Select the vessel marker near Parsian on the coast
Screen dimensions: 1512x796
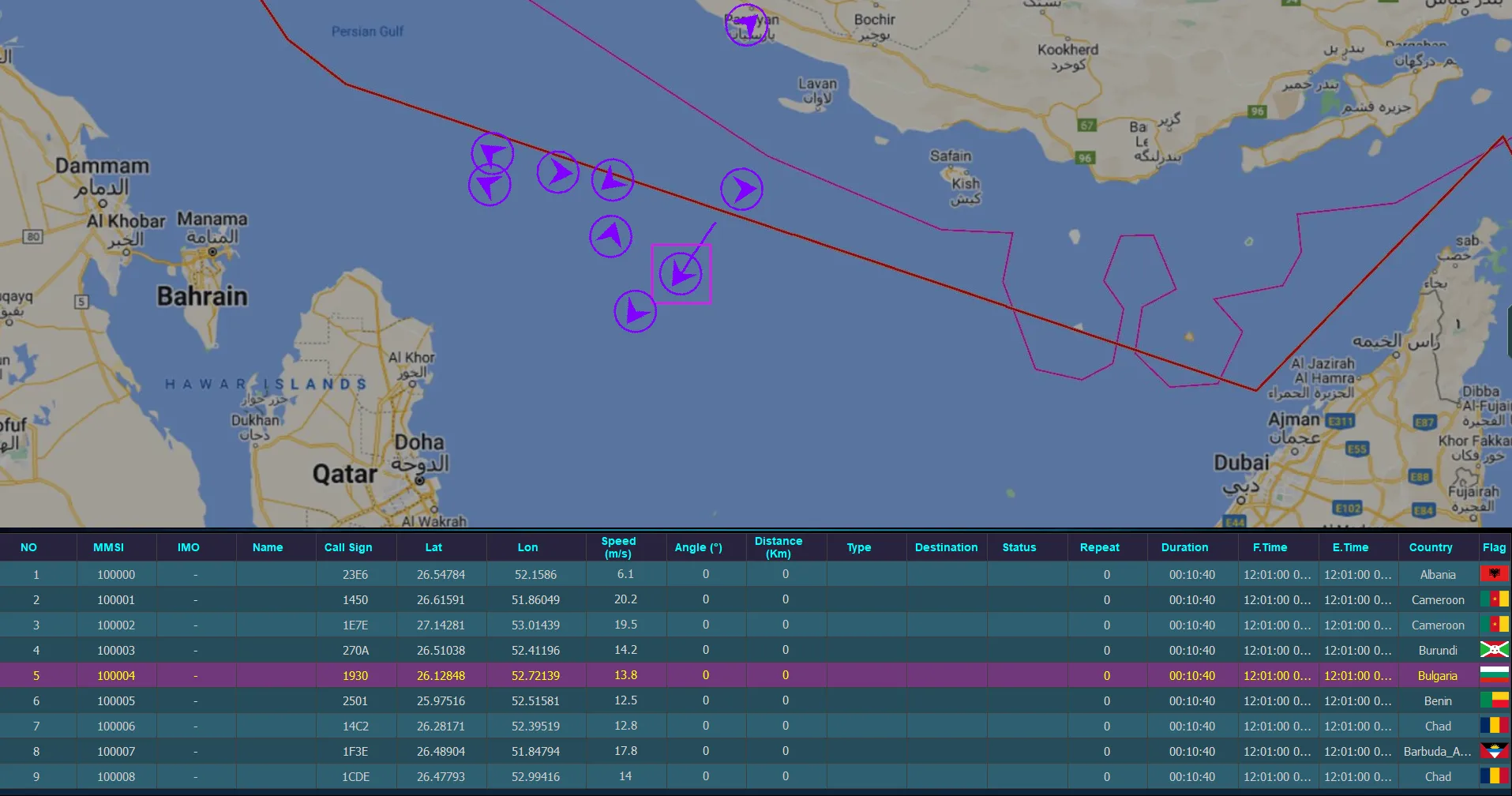[x=746, y=25]
